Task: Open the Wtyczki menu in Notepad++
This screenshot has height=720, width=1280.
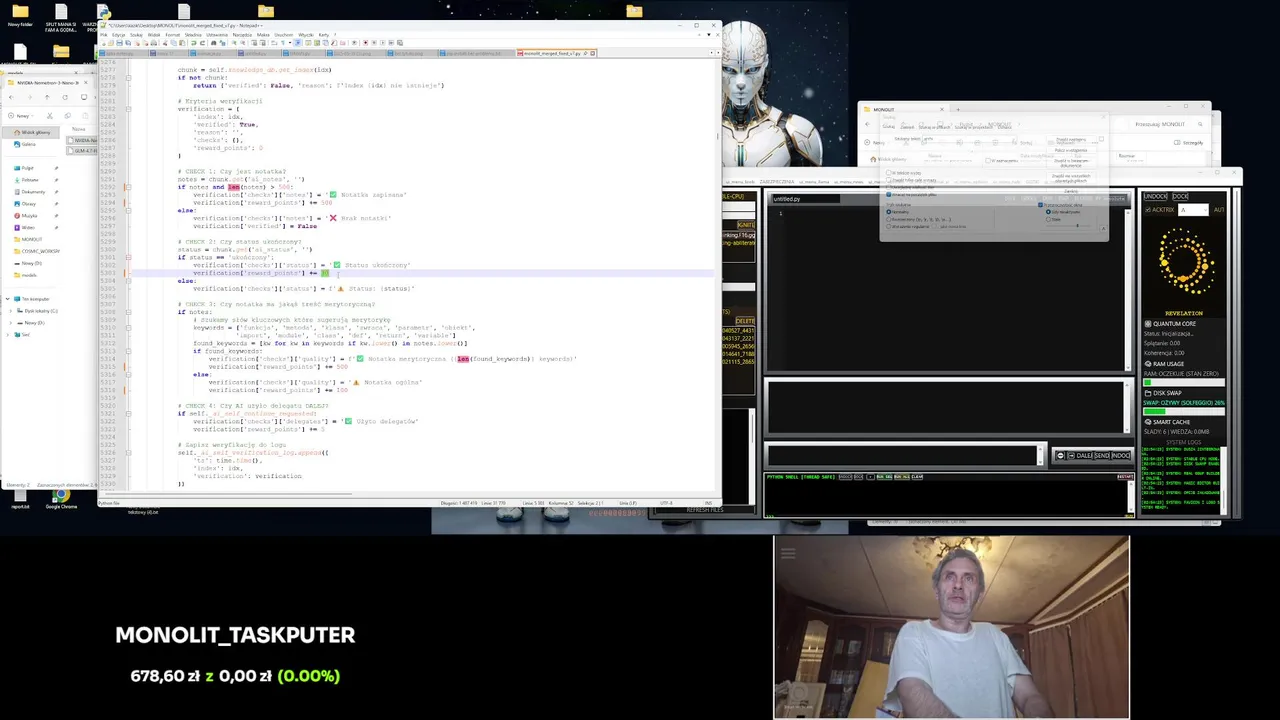Action: coord(304,35)
